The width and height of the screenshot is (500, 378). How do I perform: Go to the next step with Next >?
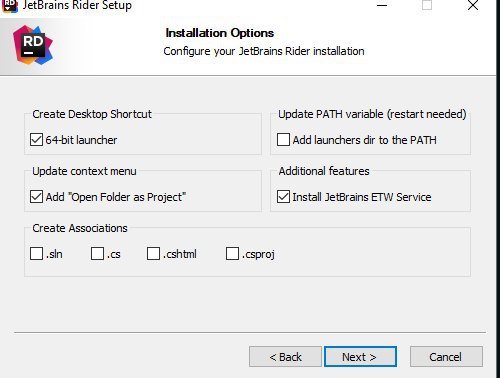tap(360, 357)
